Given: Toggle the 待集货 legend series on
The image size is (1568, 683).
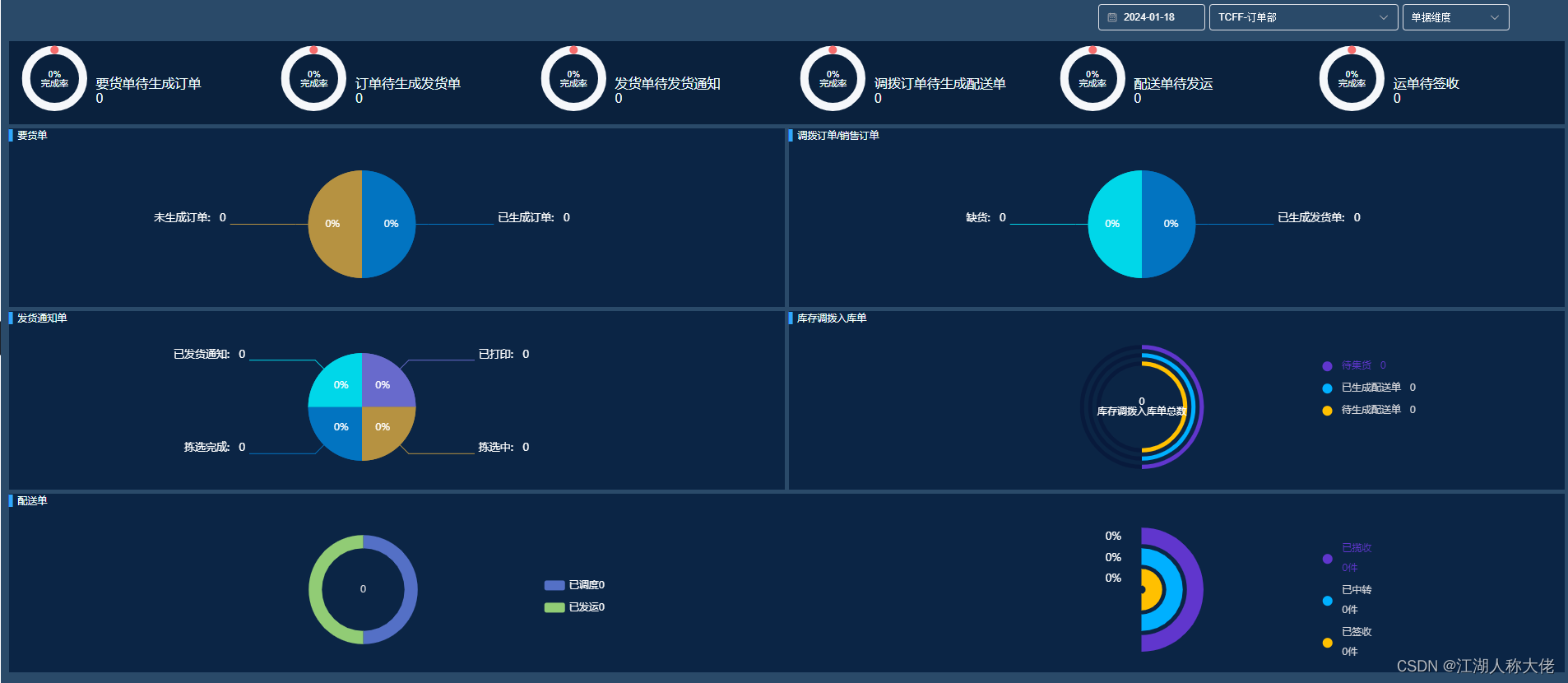Looking at the screenshot, I should click(1354, 365).
